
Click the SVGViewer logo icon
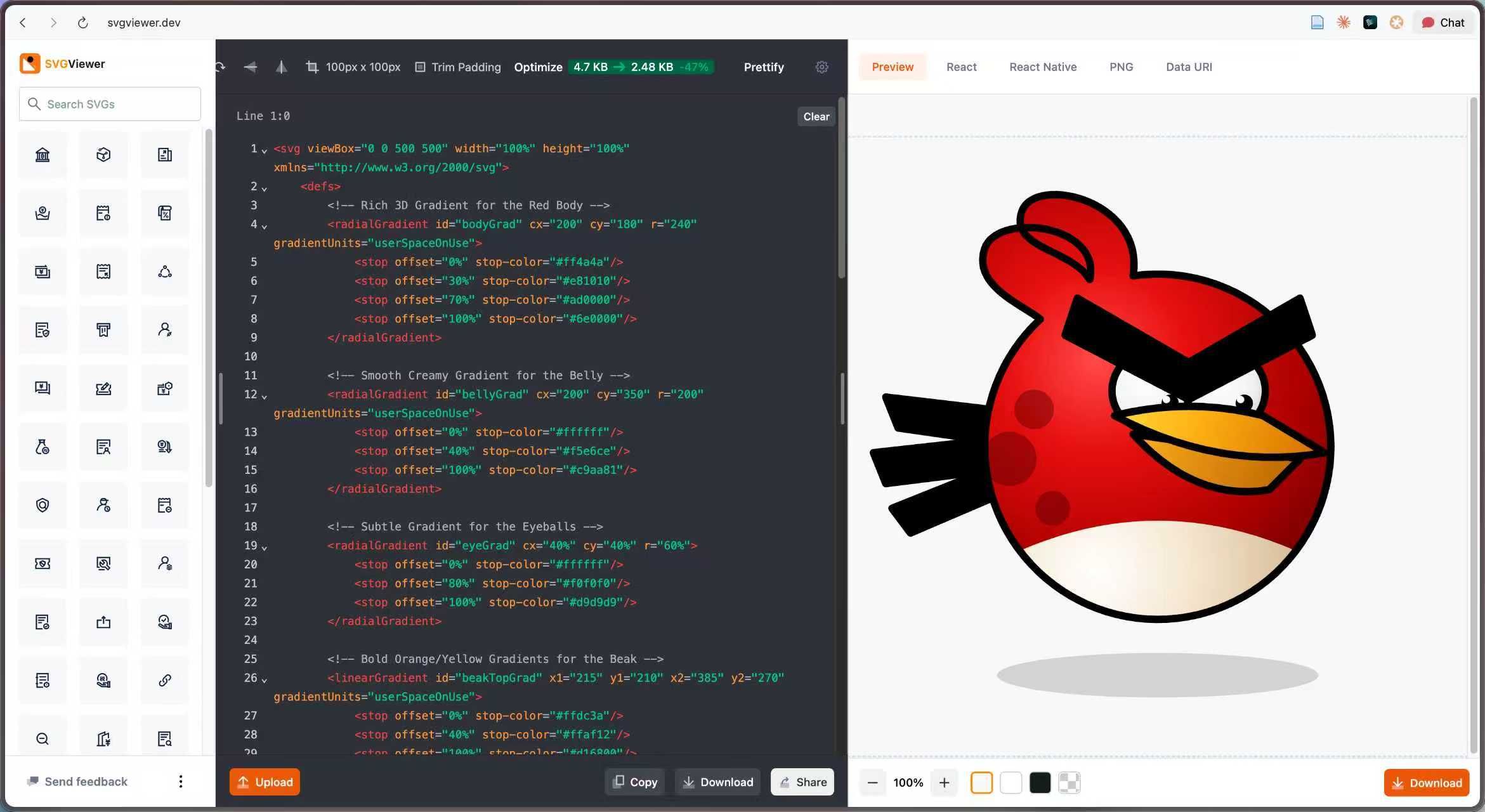point(30,63)
